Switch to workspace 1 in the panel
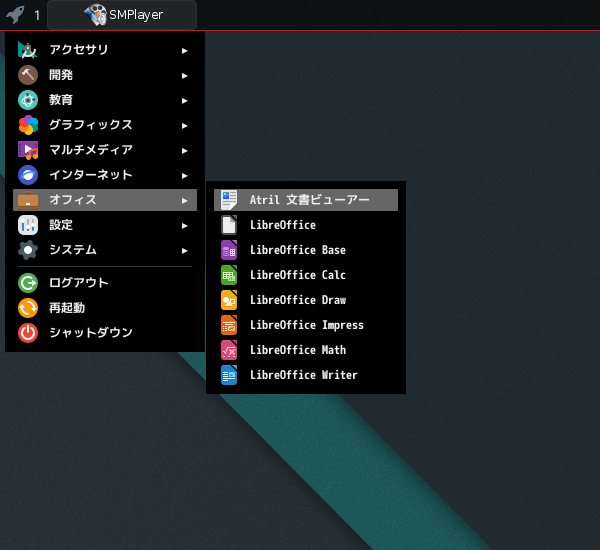Viewport: 600px width, 550px height. (x=37, y=15)
